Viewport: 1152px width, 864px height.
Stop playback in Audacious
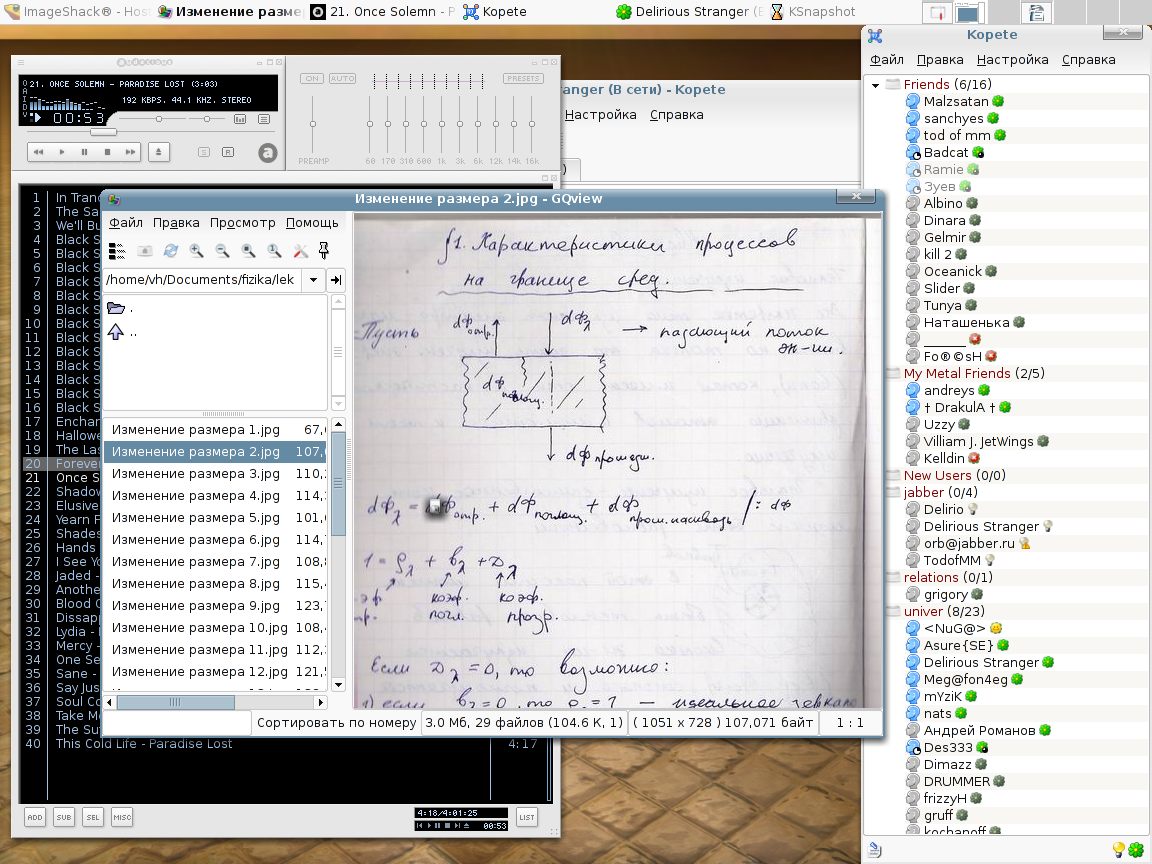pyautogui.click(x=107, y=152)
